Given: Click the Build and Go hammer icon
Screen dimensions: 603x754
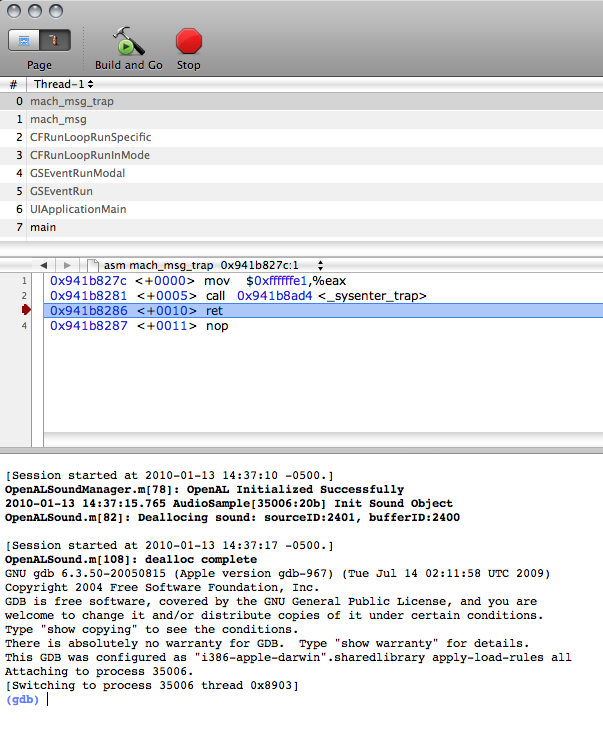Looking at the screenshot, I should (x=128, y=41).
